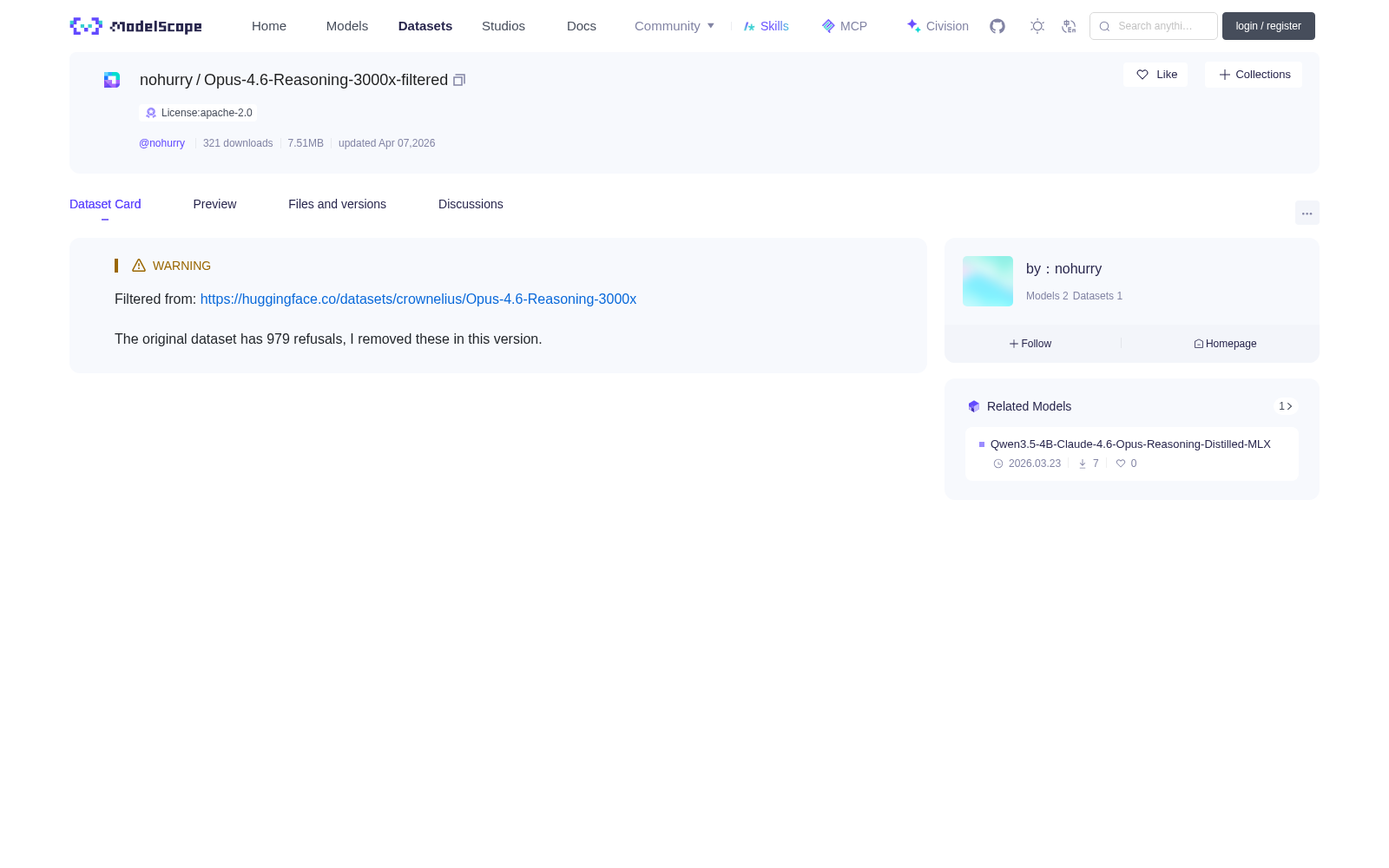The image size is (1389, 868).
Task: Click the License:apache-2.0 tag
Action: click(x=198, y=113)
